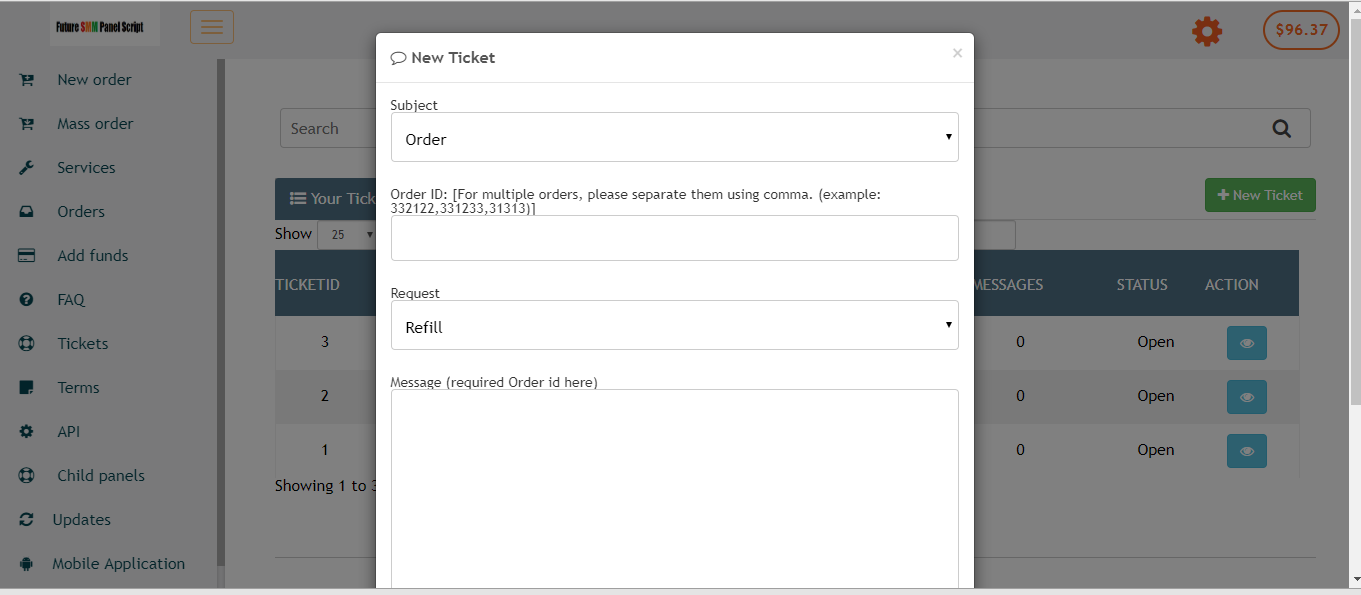View ticket 3 with eye button

tap(1246, 342)
